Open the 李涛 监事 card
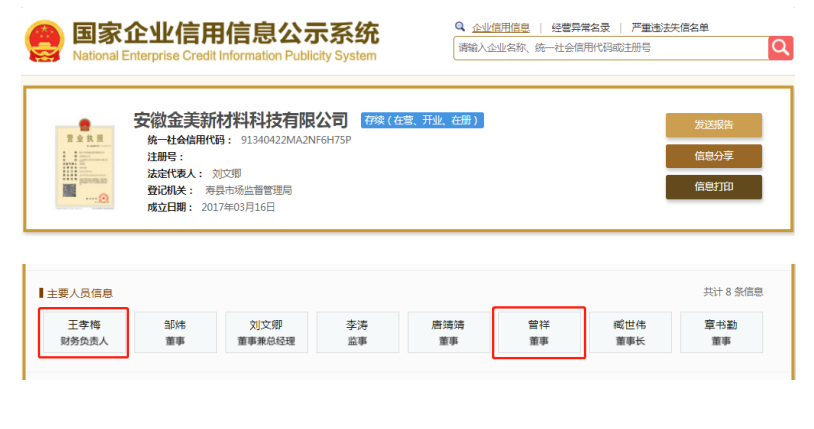 point(357,332)
